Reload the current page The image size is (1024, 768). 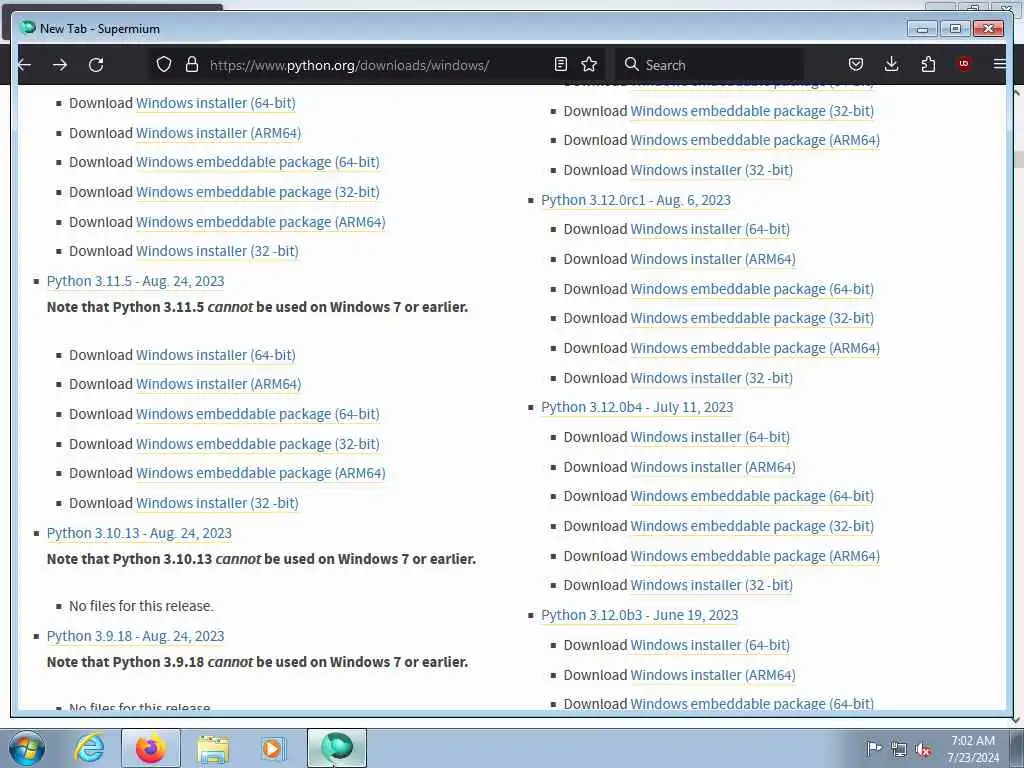pyautogui.click(x=96, y=65)
